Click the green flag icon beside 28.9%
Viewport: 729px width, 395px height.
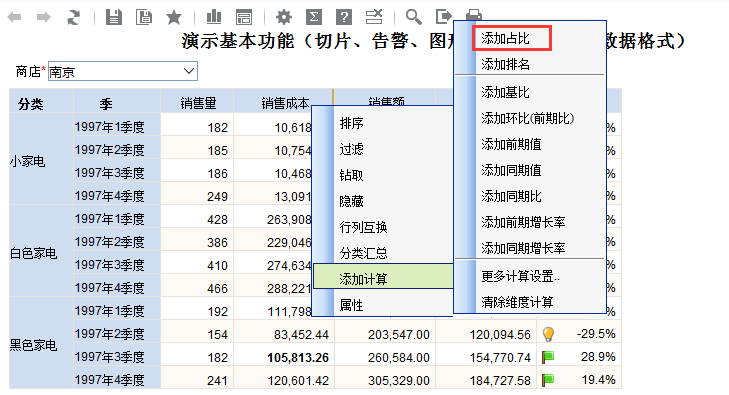click(548, 357)
